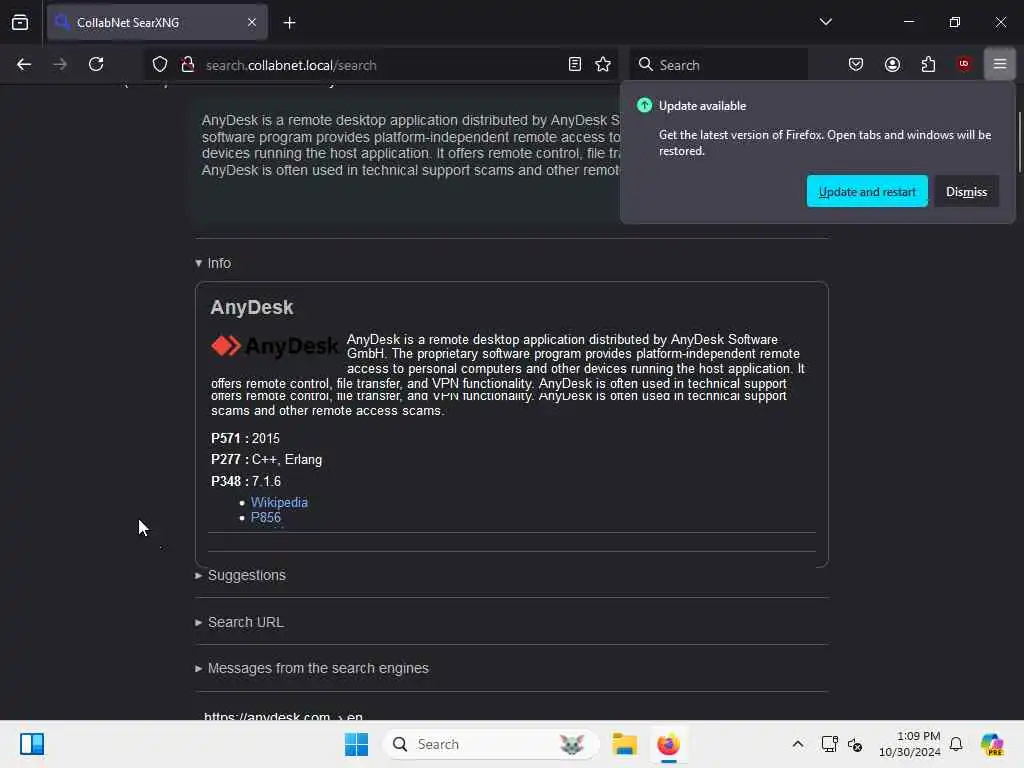
Task: Open the list all tabs chevron
Action: (x=825, y=22)
